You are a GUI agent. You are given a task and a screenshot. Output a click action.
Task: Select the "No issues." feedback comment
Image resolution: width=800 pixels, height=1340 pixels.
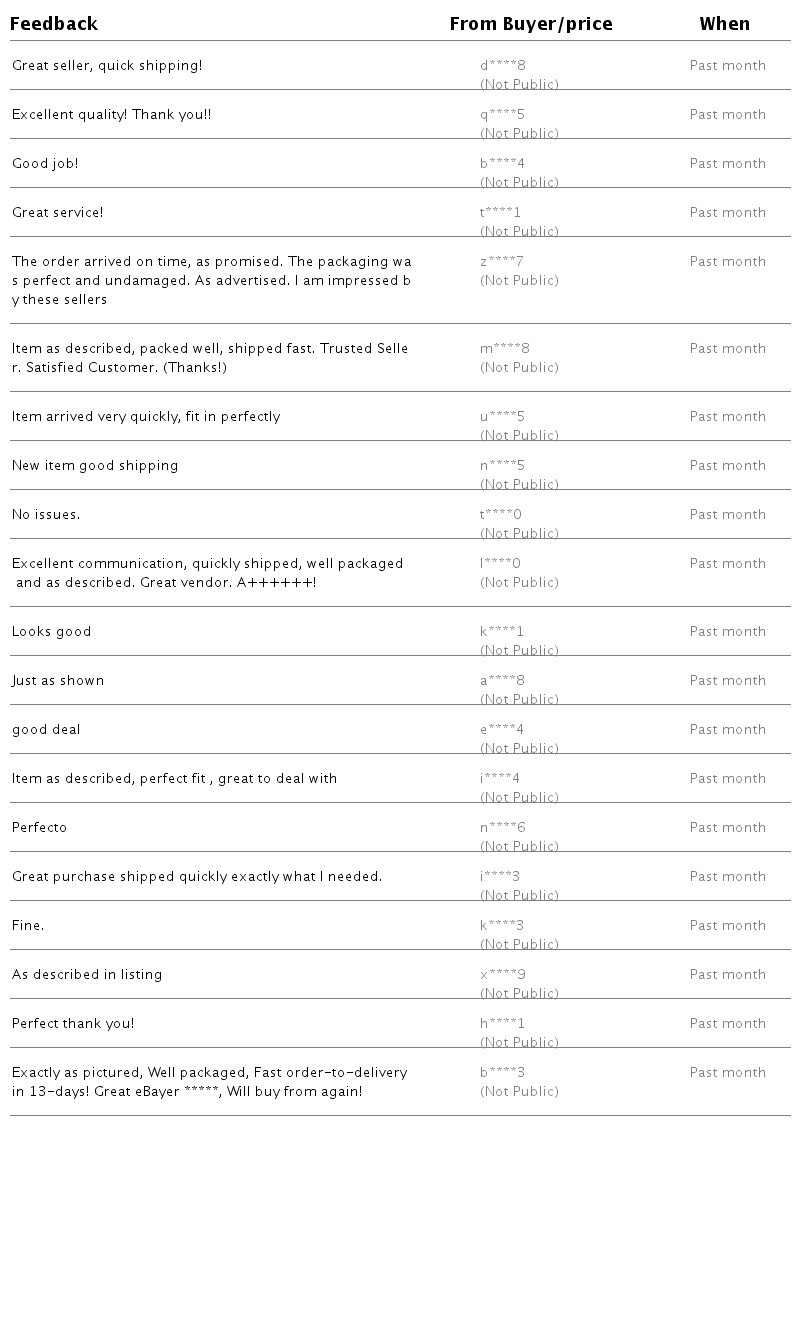tap(46, 515)
